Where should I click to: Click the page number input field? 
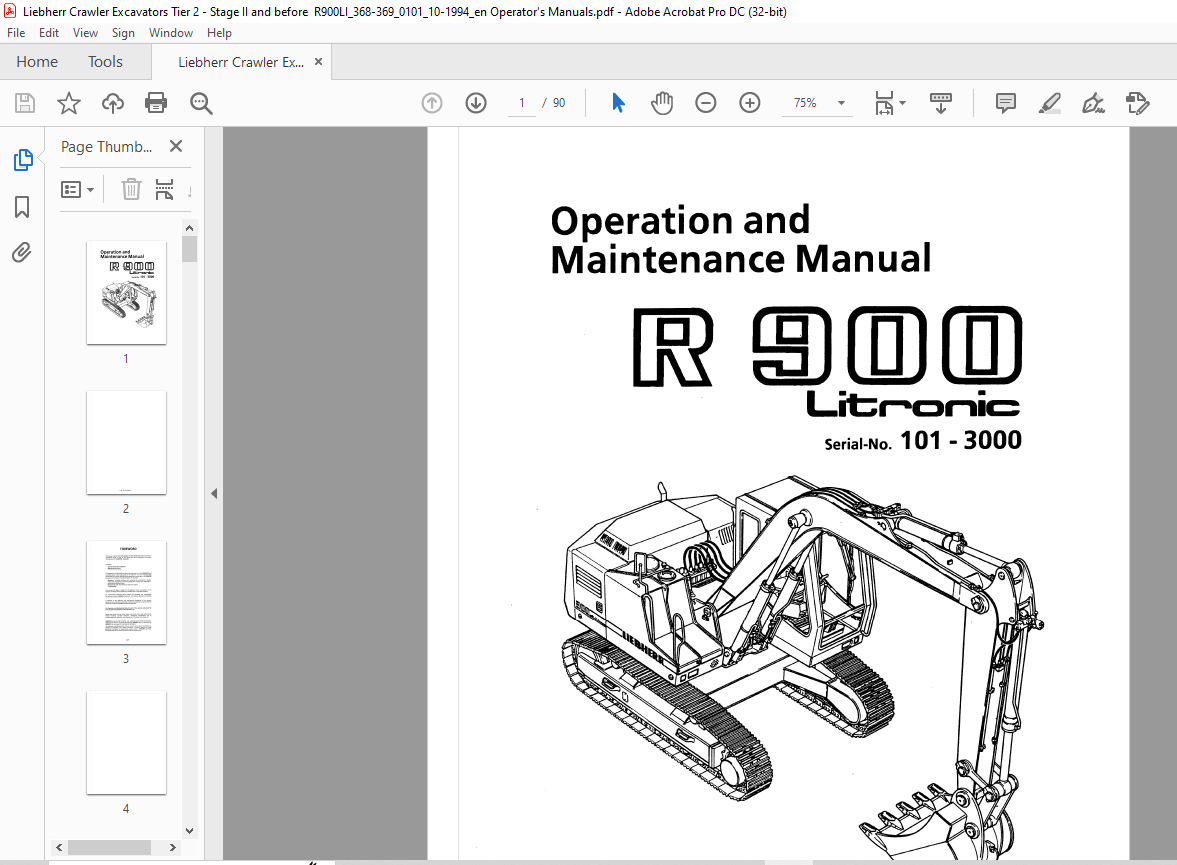[x=522, y=103]
